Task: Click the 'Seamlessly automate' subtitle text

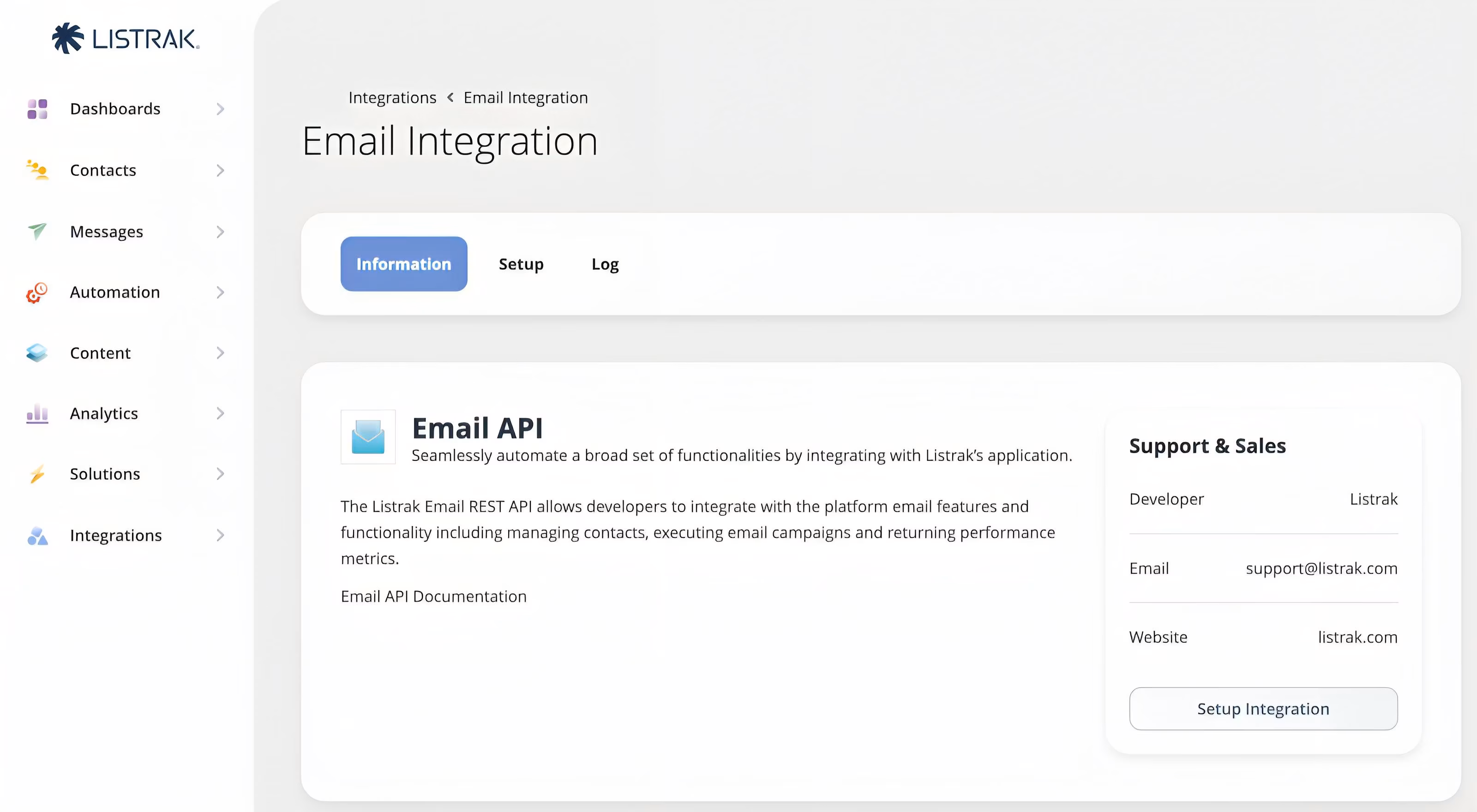Action: [742, 455]
